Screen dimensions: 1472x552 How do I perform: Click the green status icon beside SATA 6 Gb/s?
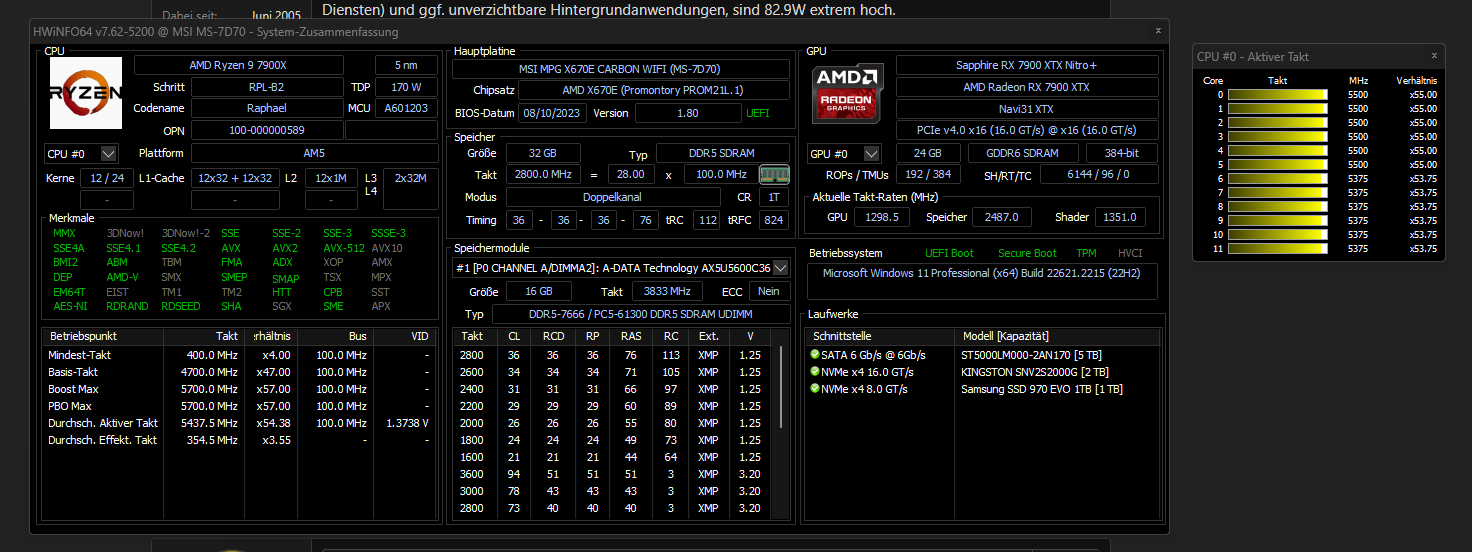pyautogui.click(x=814, y=355)
